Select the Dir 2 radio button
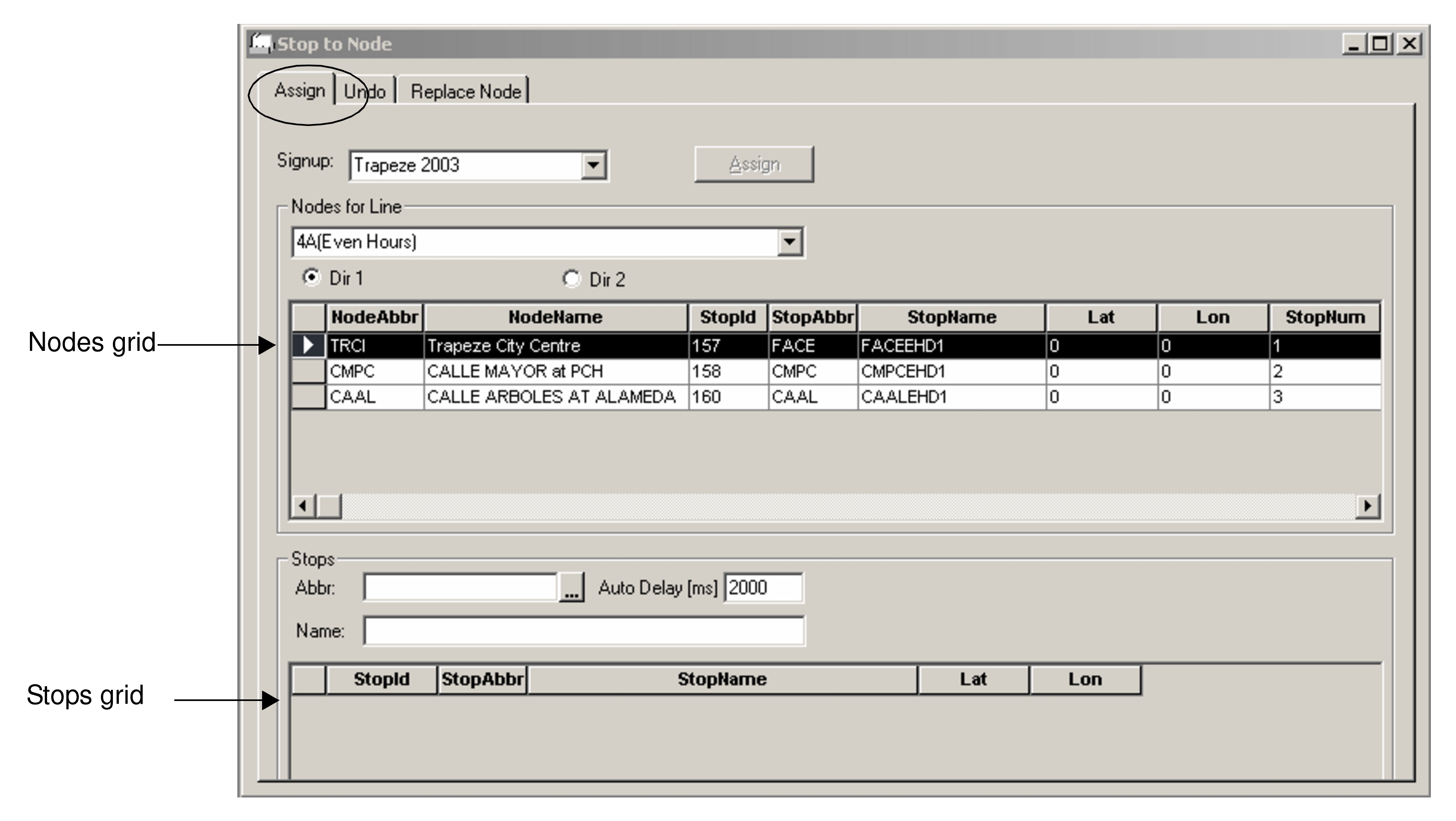 (572, 278)
